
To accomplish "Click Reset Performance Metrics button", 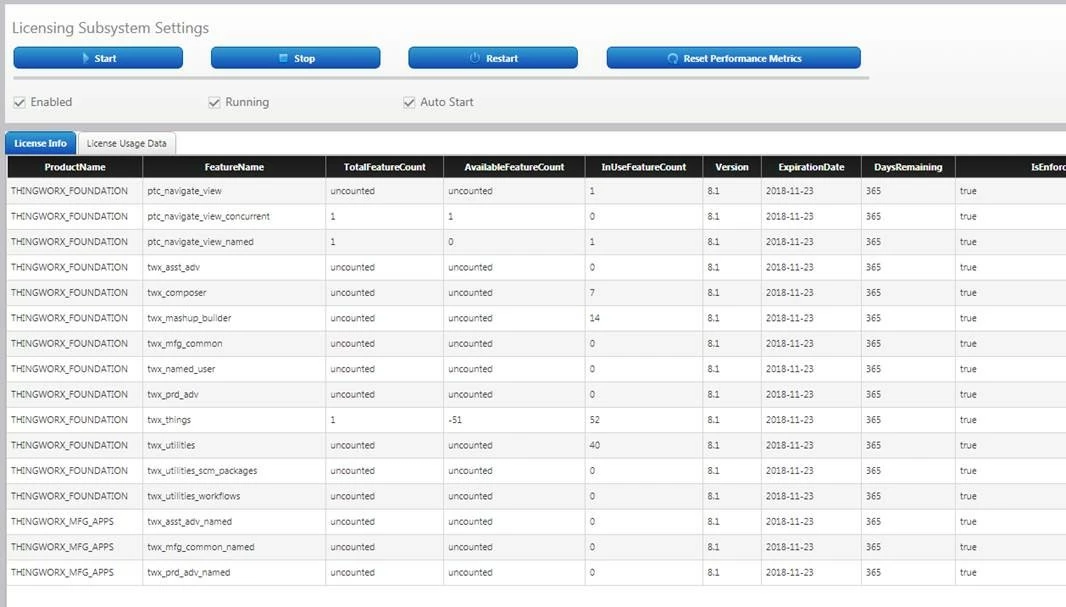I will (734, 58).
